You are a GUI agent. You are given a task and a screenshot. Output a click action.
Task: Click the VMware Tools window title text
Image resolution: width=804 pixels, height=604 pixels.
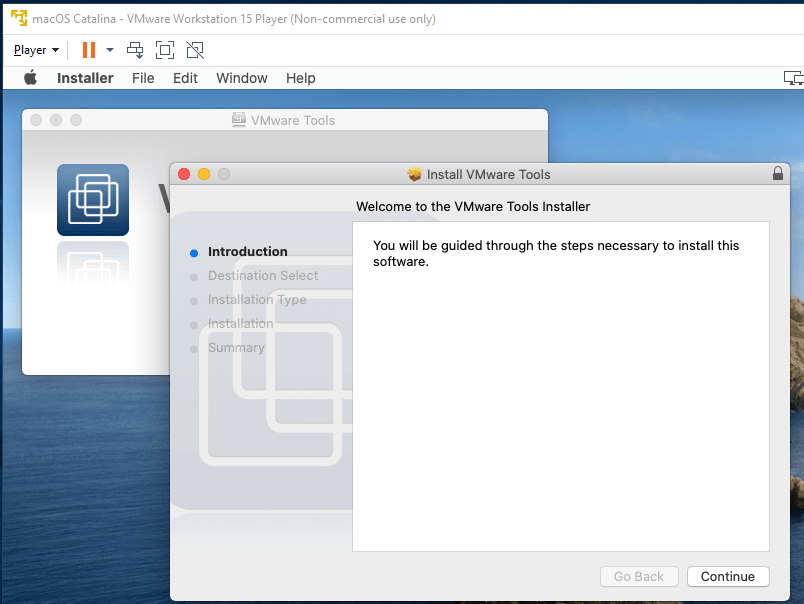pyautogui.click(x=293, y=120)
